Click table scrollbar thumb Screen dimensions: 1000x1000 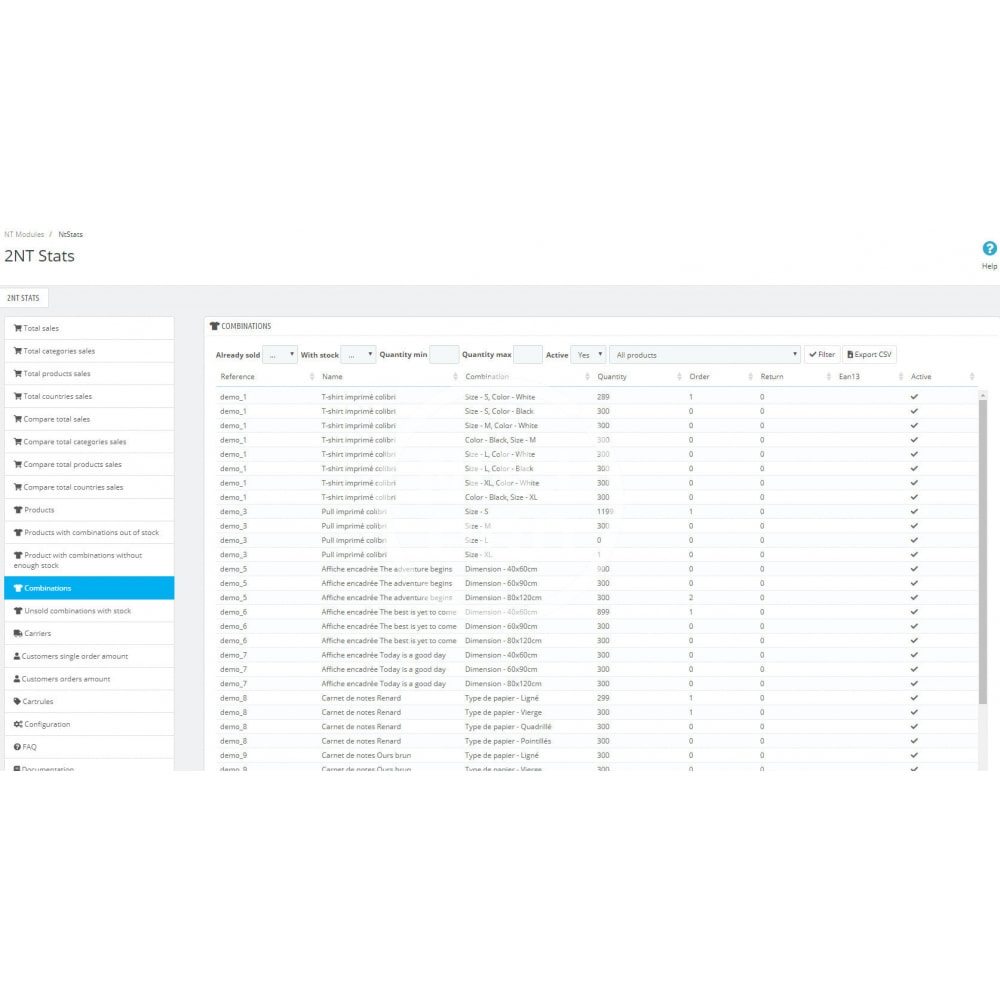tap(982, 552)
